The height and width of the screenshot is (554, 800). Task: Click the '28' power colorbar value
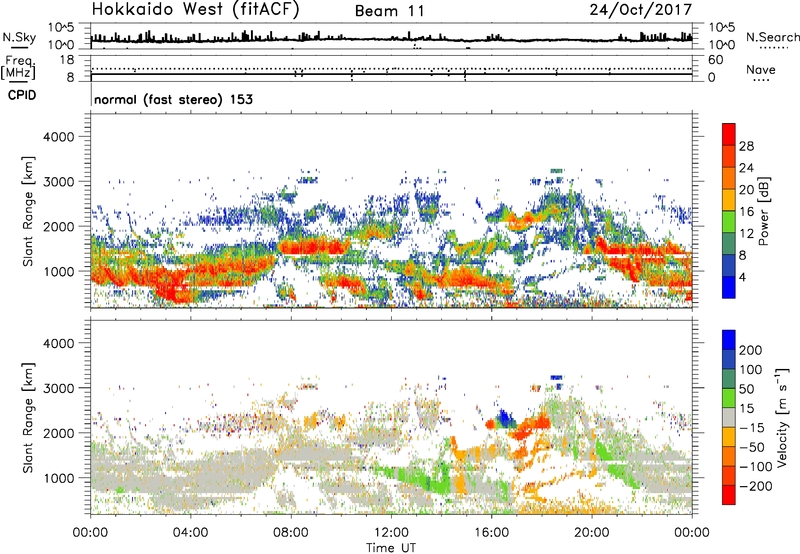(746, 146)
